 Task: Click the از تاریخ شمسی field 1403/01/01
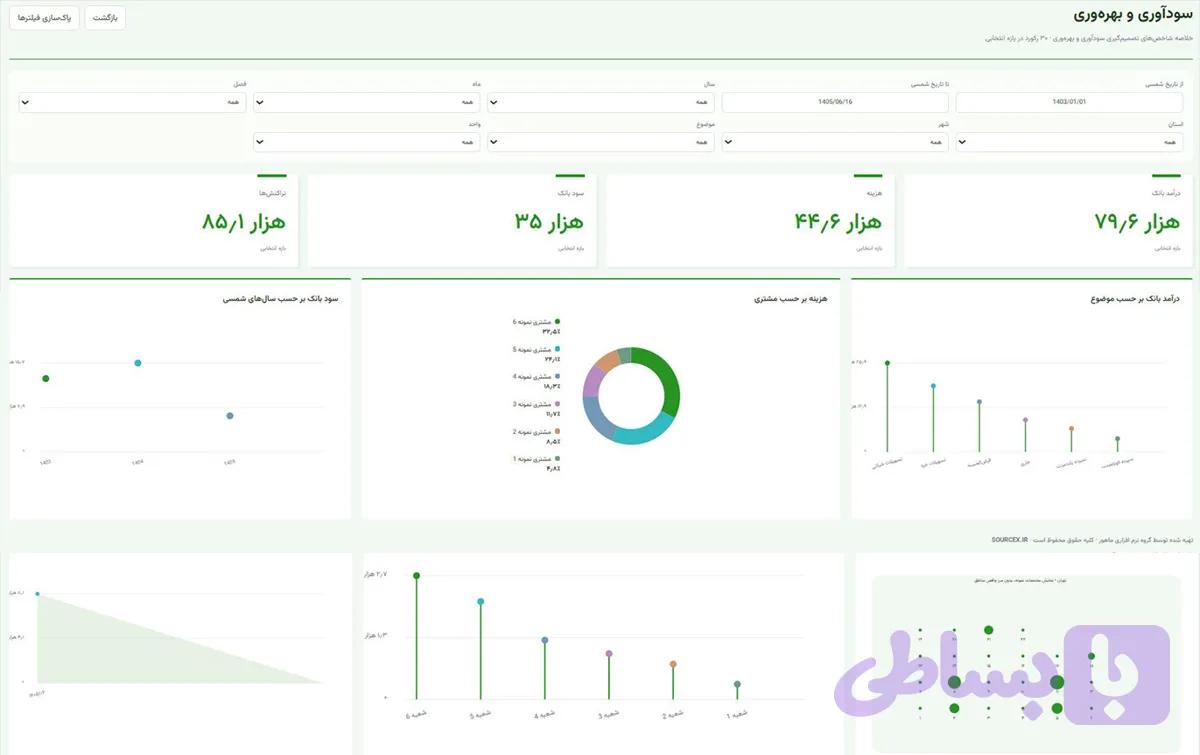pyautogui.click(x=1070, y=102)
